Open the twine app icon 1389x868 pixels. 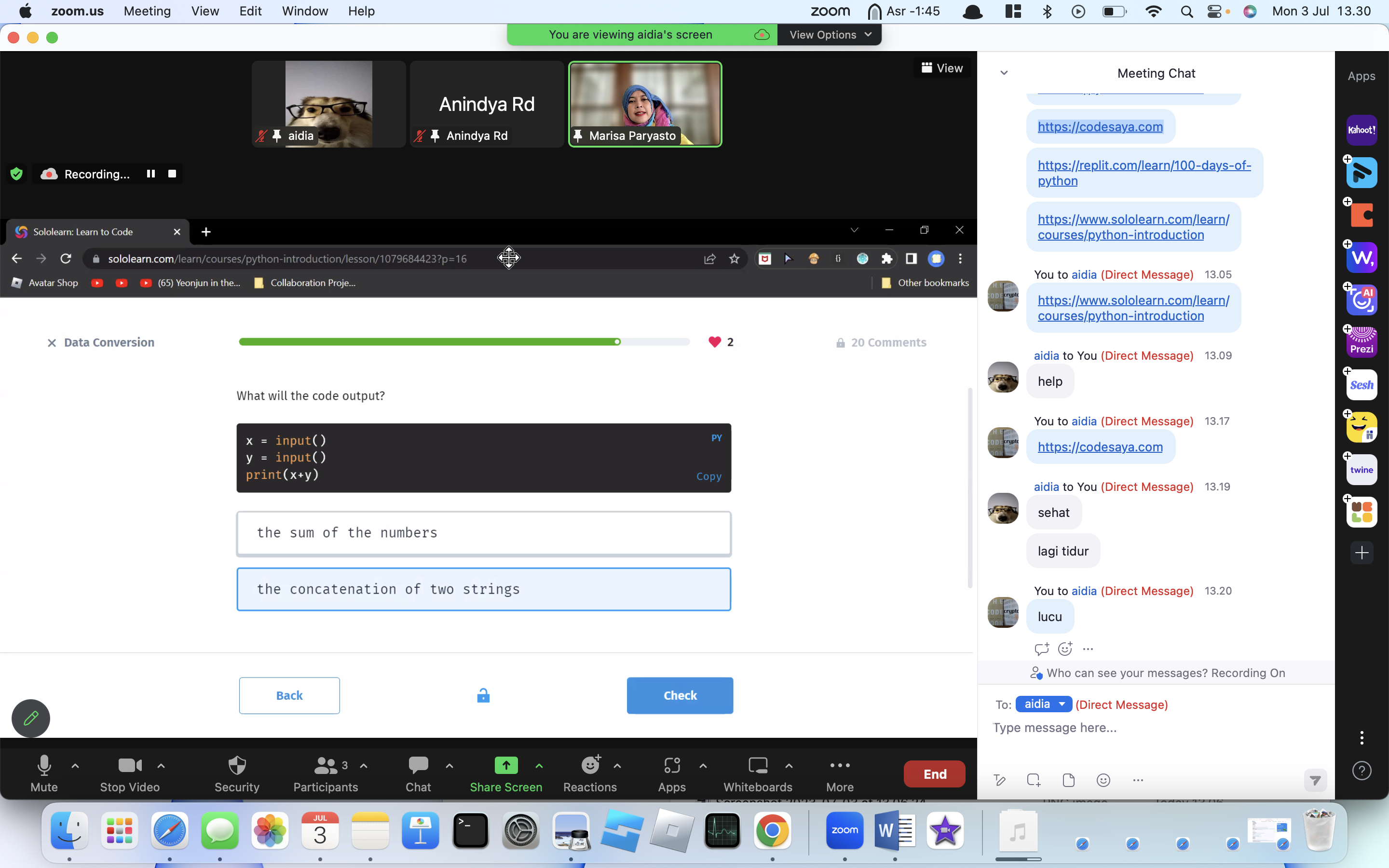tap(1362, 470)
